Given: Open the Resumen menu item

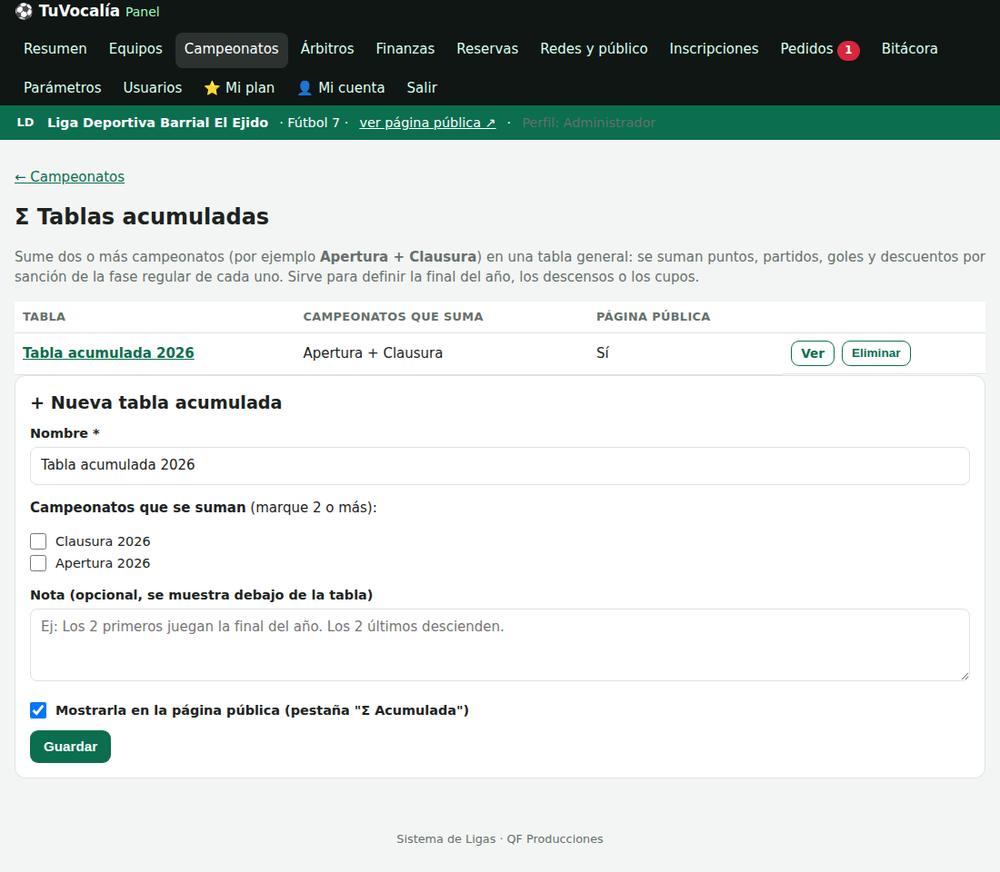Looking at the screenshot, I should point(55,49).
